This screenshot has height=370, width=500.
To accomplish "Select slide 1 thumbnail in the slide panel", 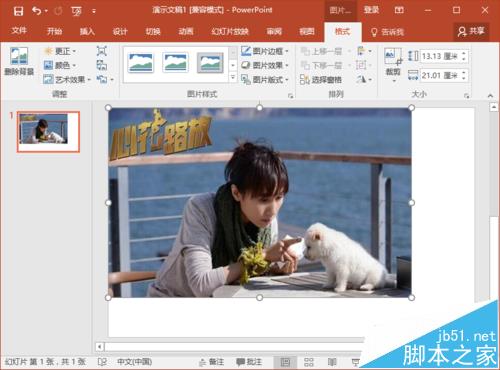I will click(x=48, y=132).
